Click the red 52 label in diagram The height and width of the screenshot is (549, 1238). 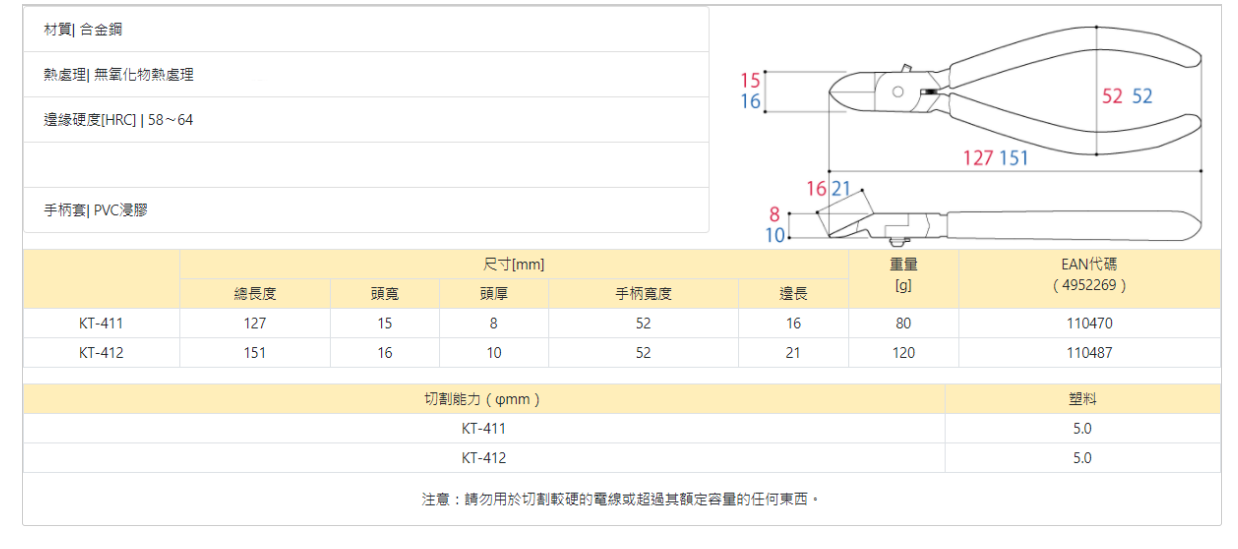[x=1112, y=96]
